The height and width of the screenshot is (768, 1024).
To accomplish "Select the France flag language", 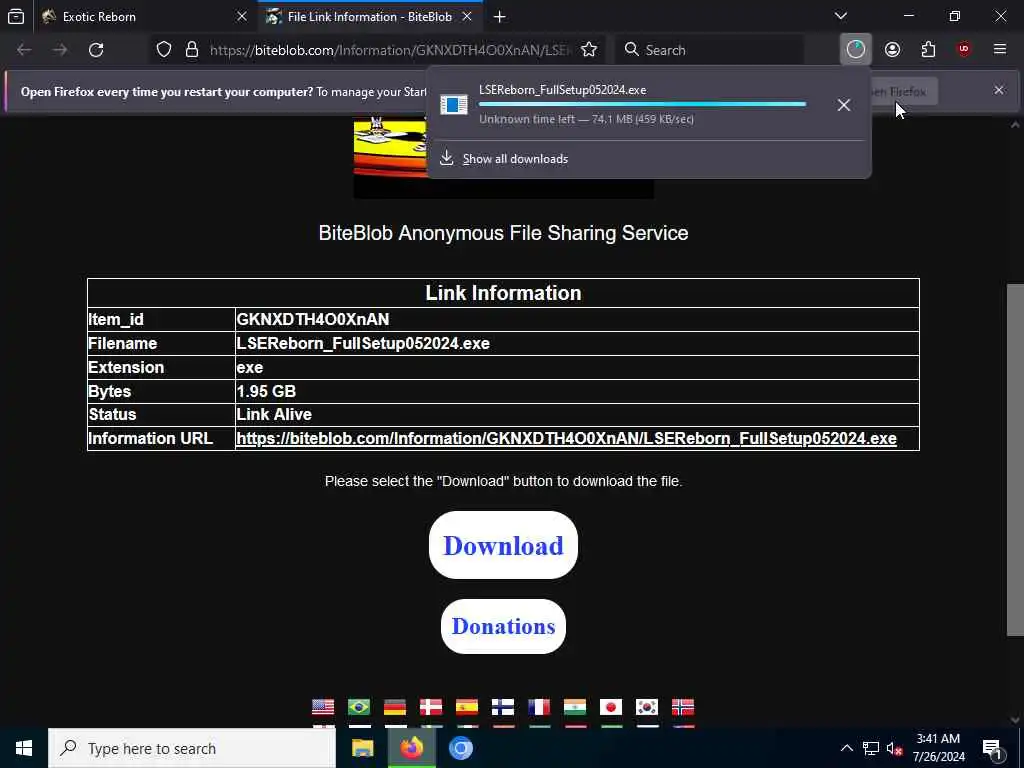I will 539,707.
